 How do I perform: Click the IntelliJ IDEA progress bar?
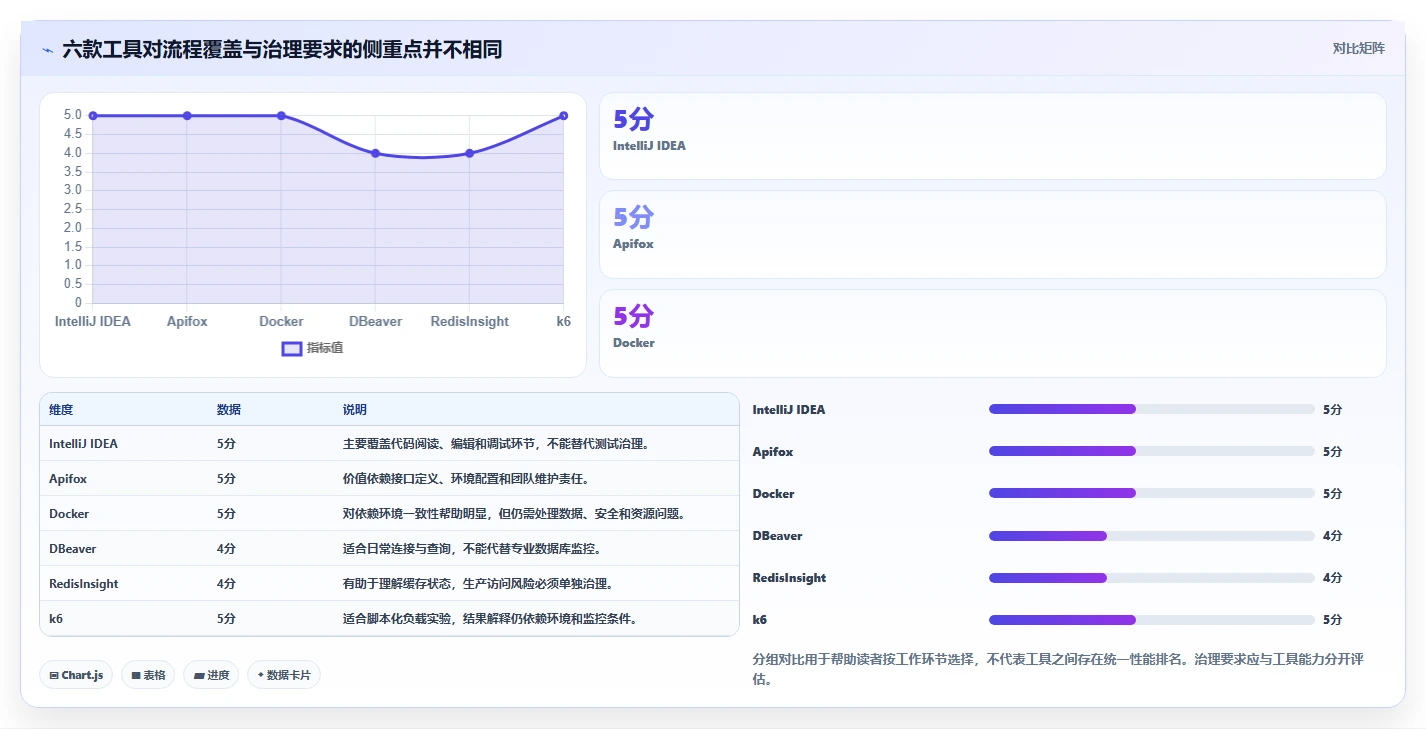pyautogui.click(x=1151, y=409)
